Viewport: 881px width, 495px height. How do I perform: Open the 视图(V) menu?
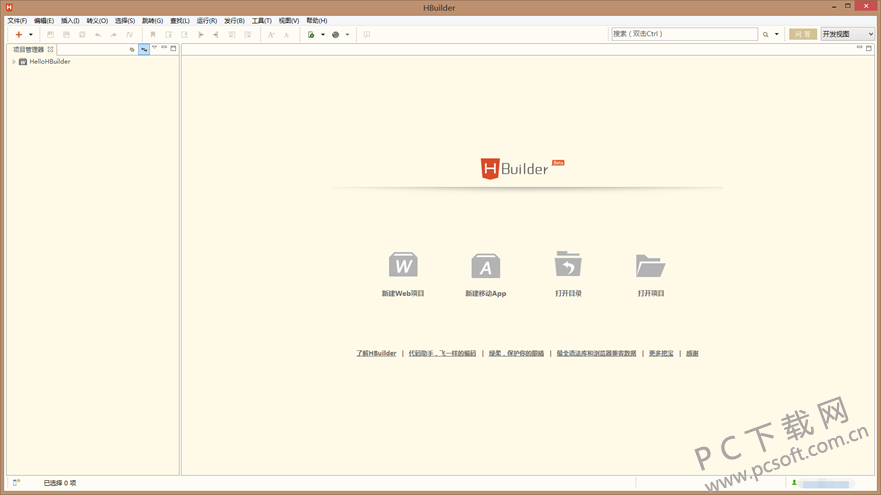tap(289, 21)
